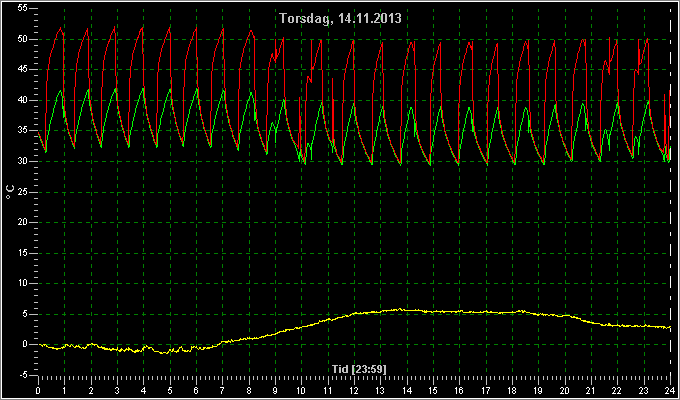Select hour 9 on the time axis
The width and height of the screenshot is (680, 400).
pyautogui.click(x=275, y=390)
